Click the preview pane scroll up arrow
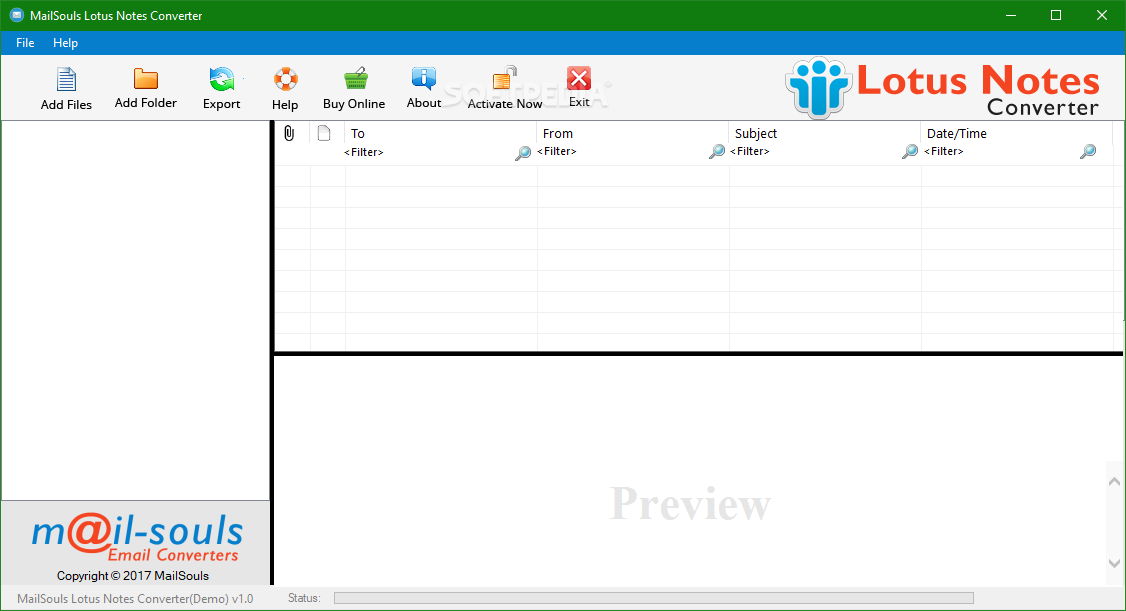The width and height of the screenshot is (1126, 611). click(x=1114, y=482)
